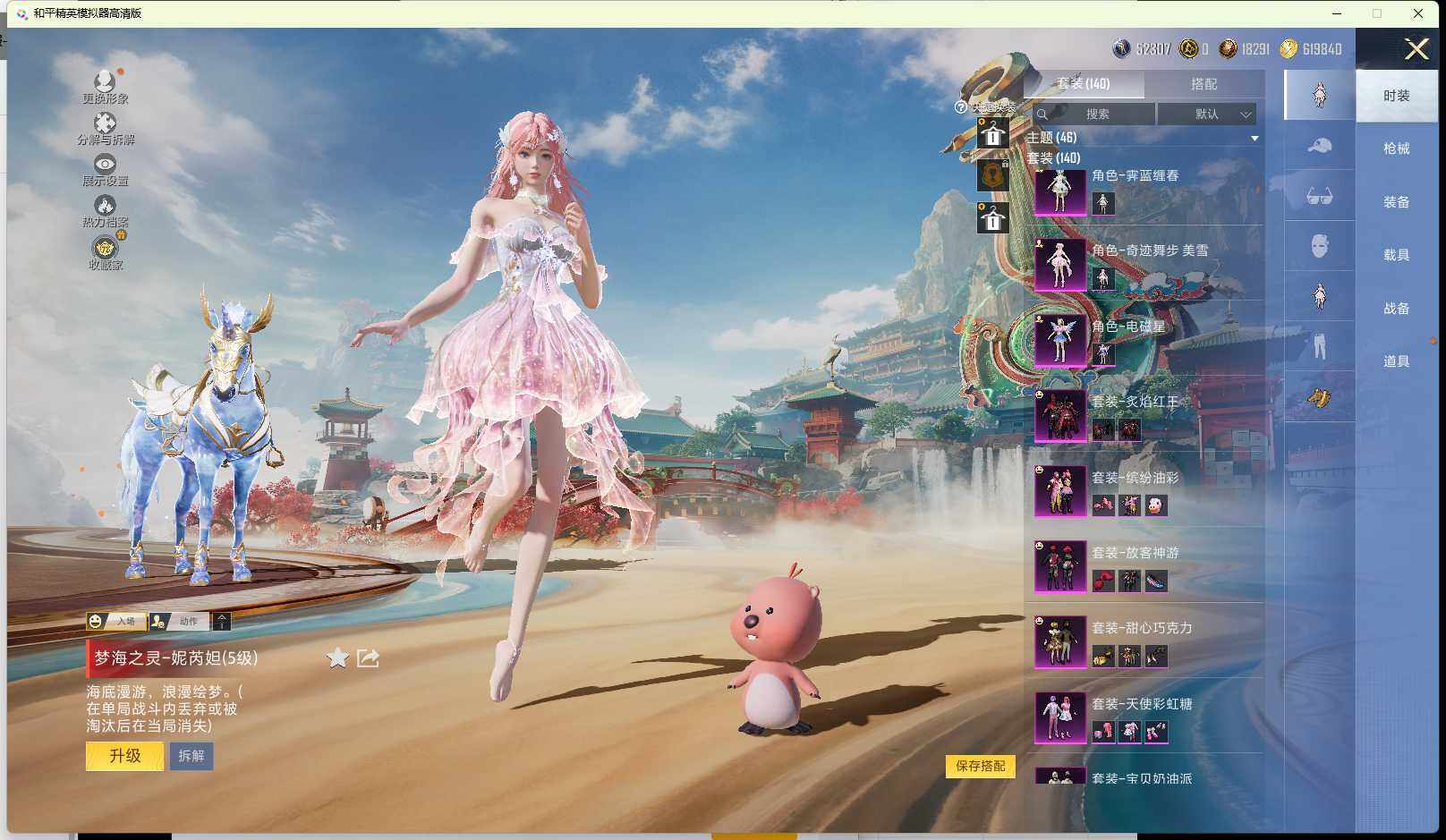
Task: Select the 角色-奇迹舞步 美雪 outfit thumbnail
Action: tap(1060, 266)
